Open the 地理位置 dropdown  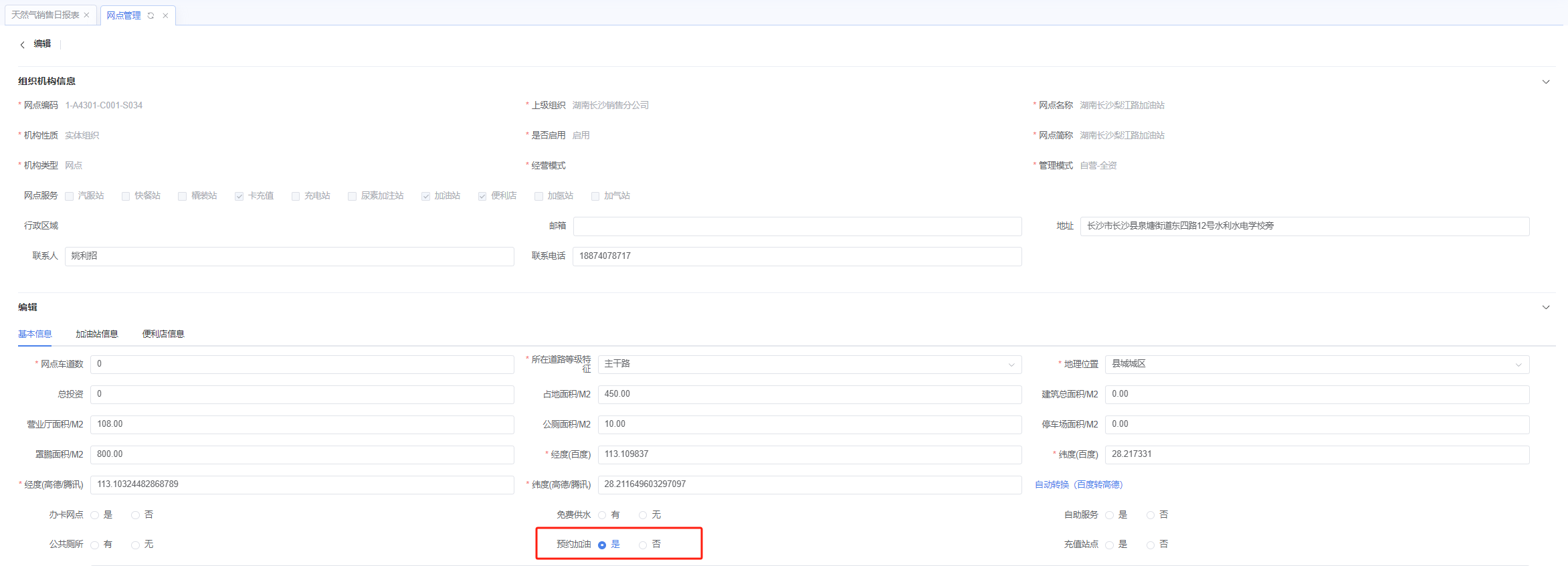tap(1316, 364)
